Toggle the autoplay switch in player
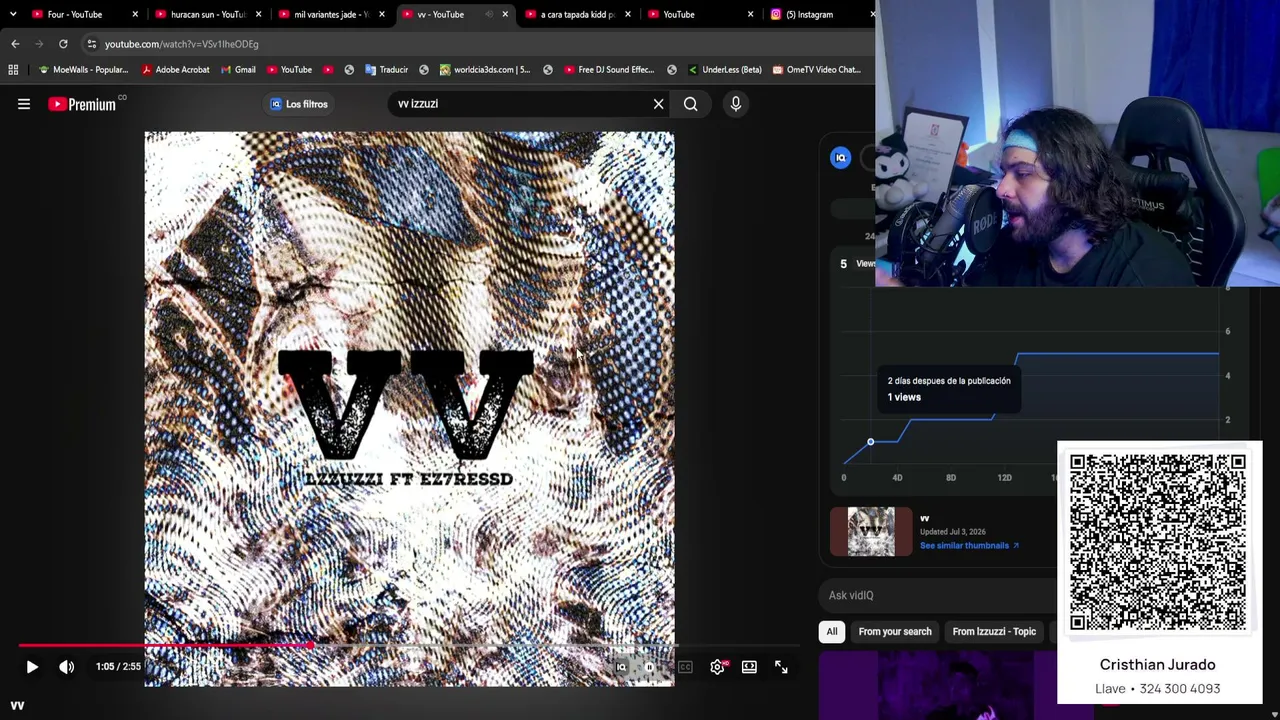 tap(649, 667)
